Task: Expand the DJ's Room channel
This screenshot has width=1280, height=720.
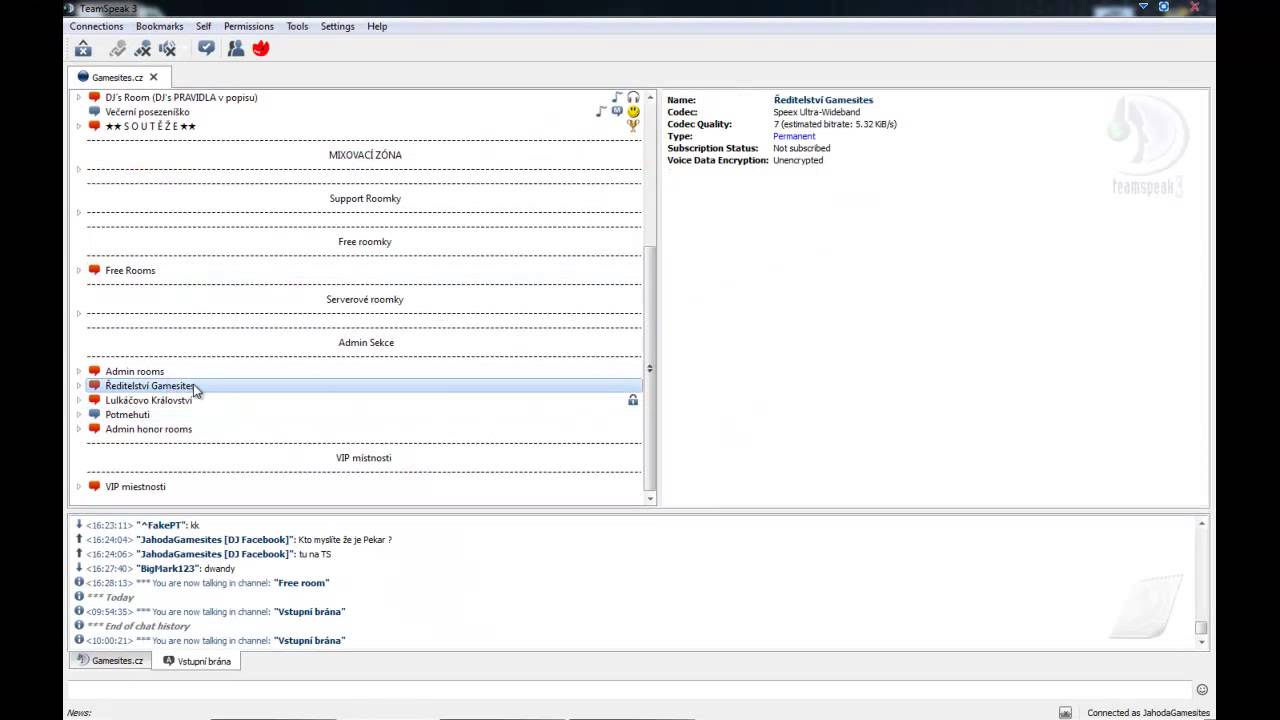Action: coord(79,98)
